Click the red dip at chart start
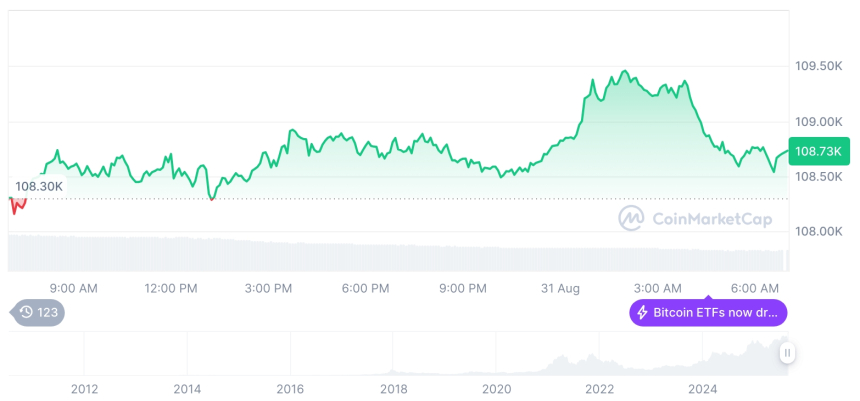This screenshot has width=860, height=401. pyautogui.click(x=17, y=205)
